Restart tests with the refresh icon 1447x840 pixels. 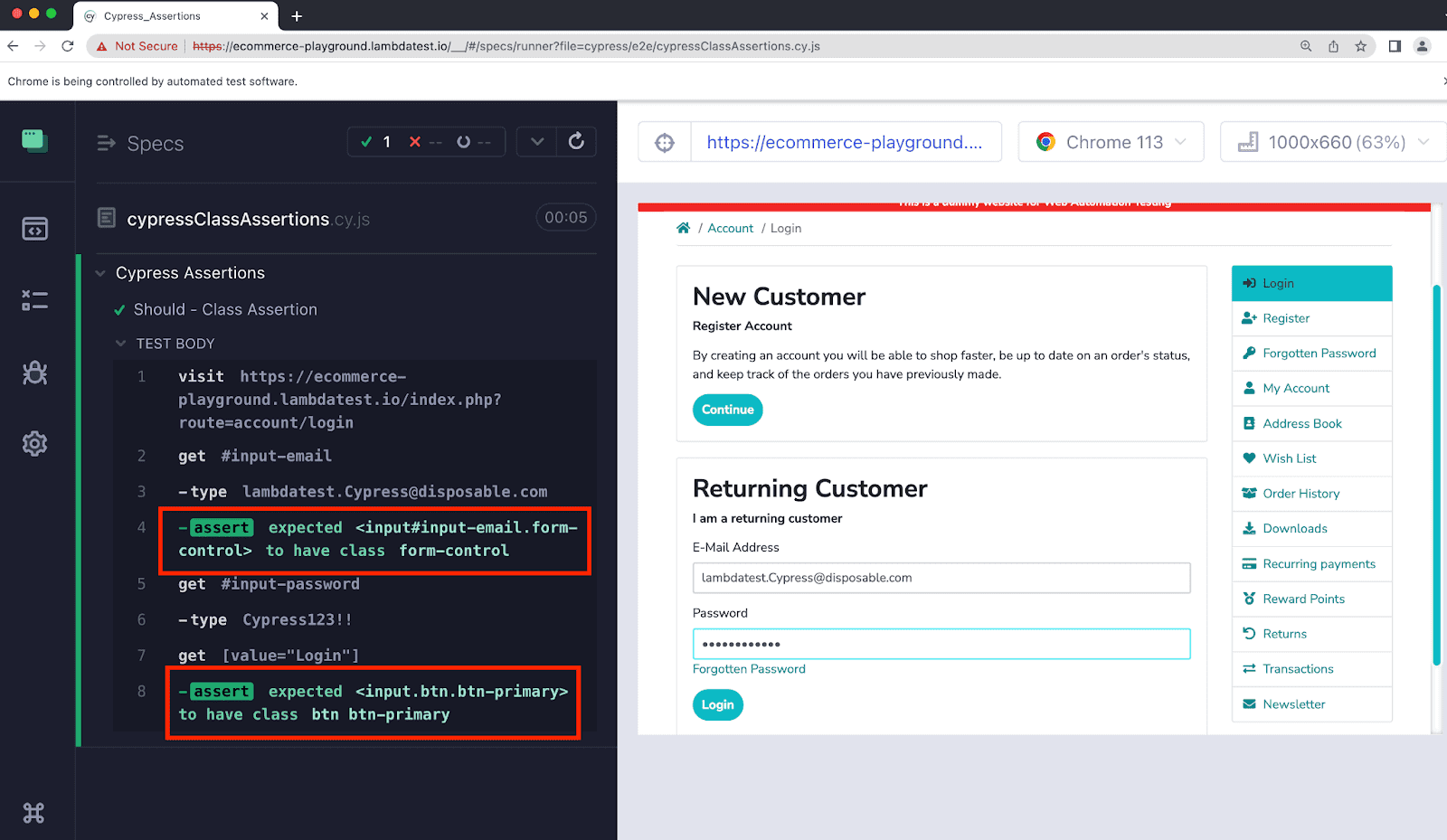coord(578,141)
